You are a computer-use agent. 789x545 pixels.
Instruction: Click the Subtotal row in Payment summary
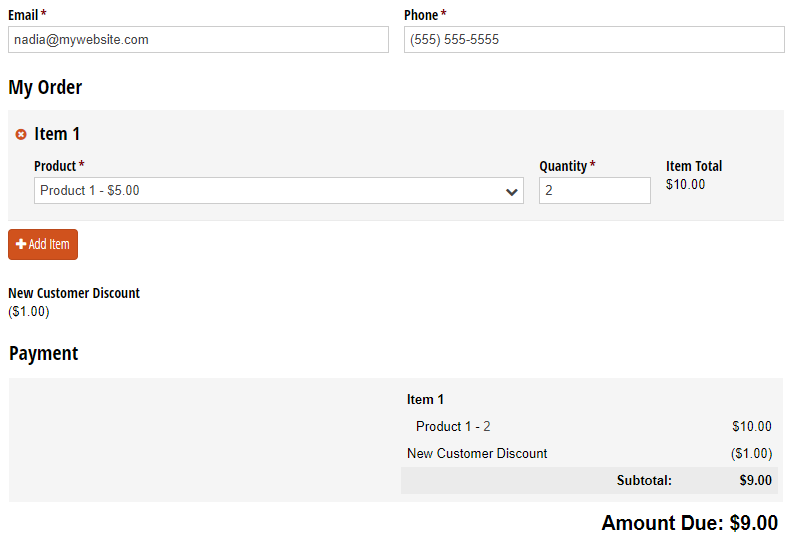click(589, 481)
